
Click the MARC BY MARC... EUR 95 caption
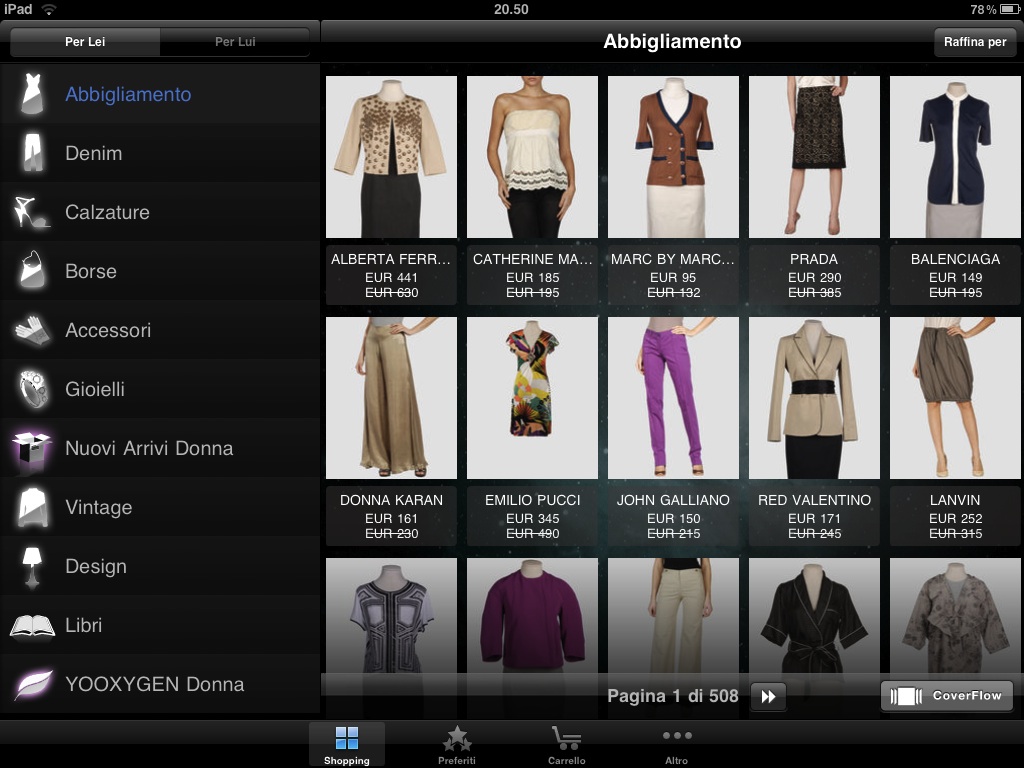[673, 275]
